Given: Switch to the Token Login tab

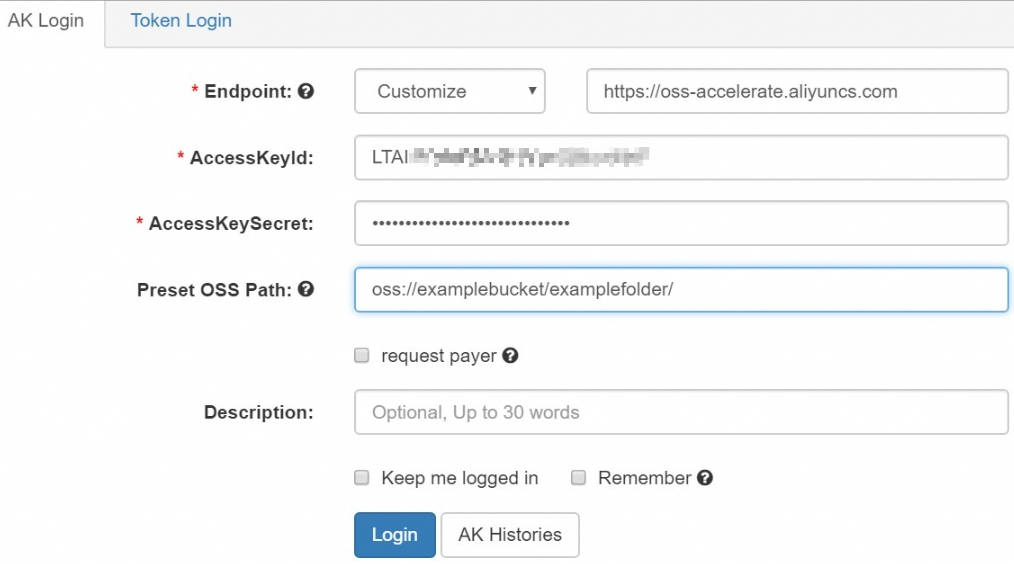Looking at the screenshot, I should (181, 21).
